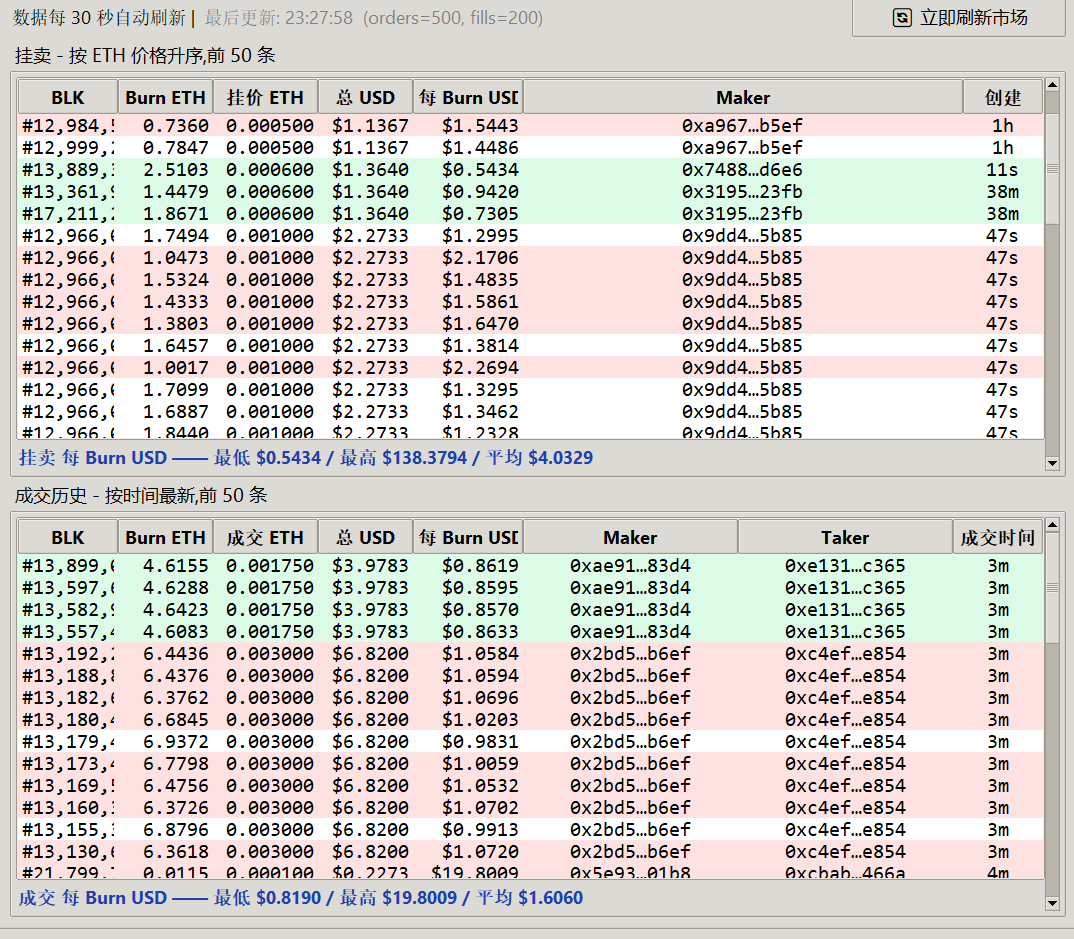Select sell row with Burn ETH 1.6457

coord(531,345)
